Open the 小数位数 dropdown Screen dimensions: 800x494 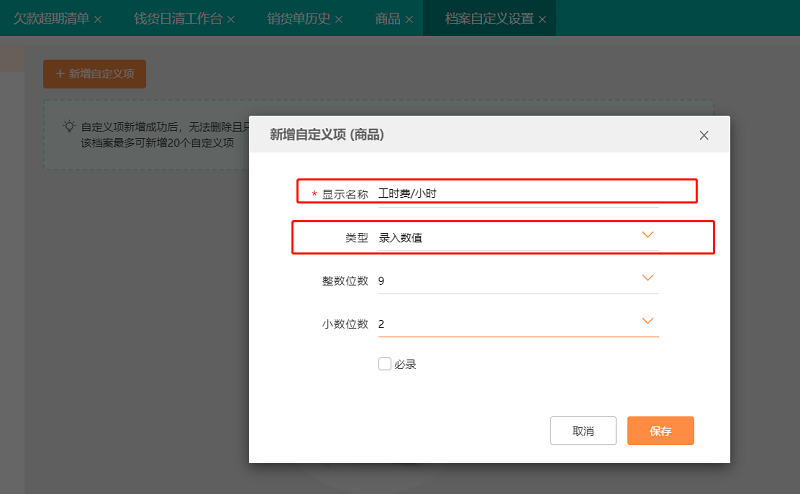click(x=647, y=321)
